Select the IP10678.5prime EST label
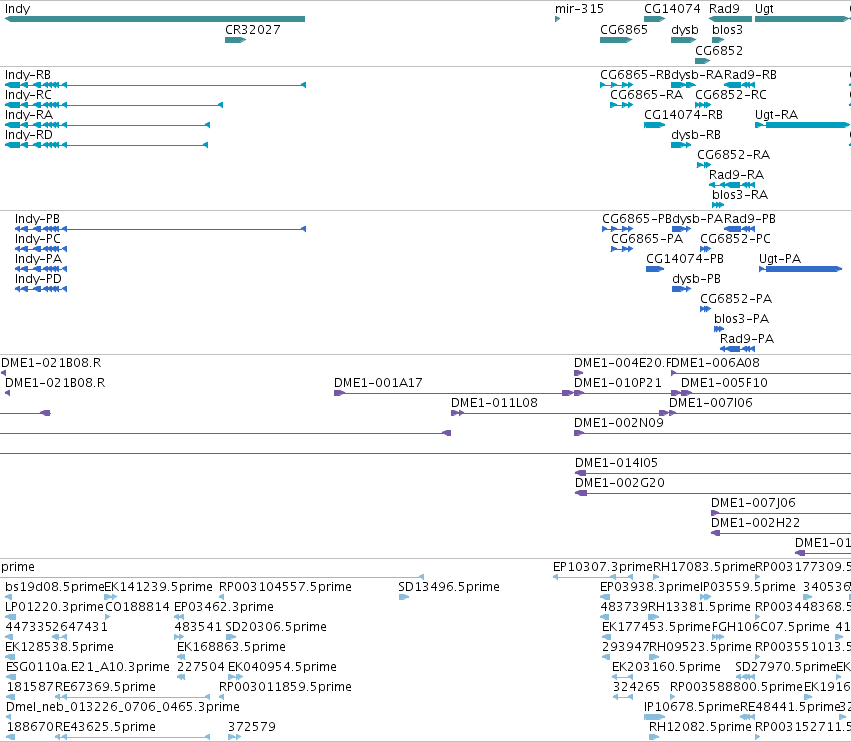This screenshot has height=742, width=851. (x=692, y=707)
